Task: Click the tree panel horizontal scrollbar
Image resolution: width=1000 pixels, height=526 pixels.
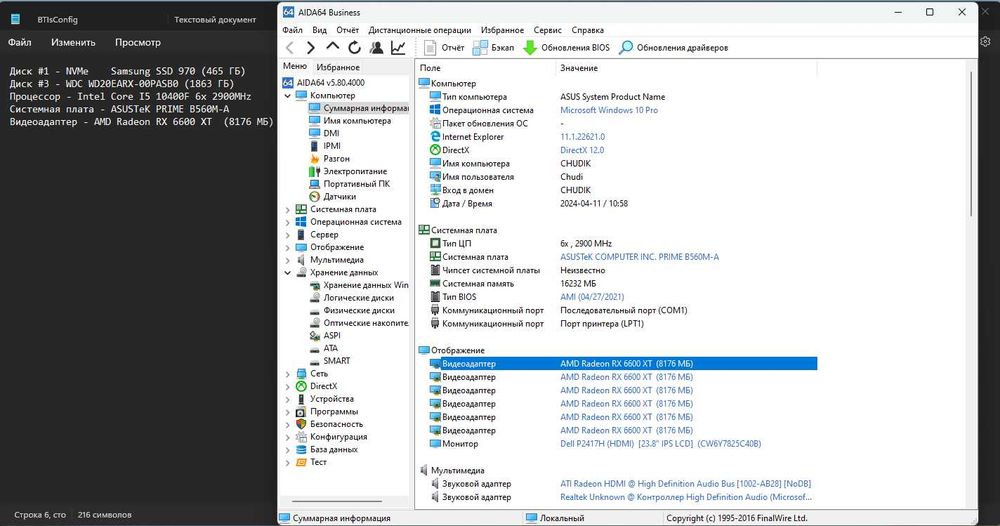Action: tap(337, 501)
